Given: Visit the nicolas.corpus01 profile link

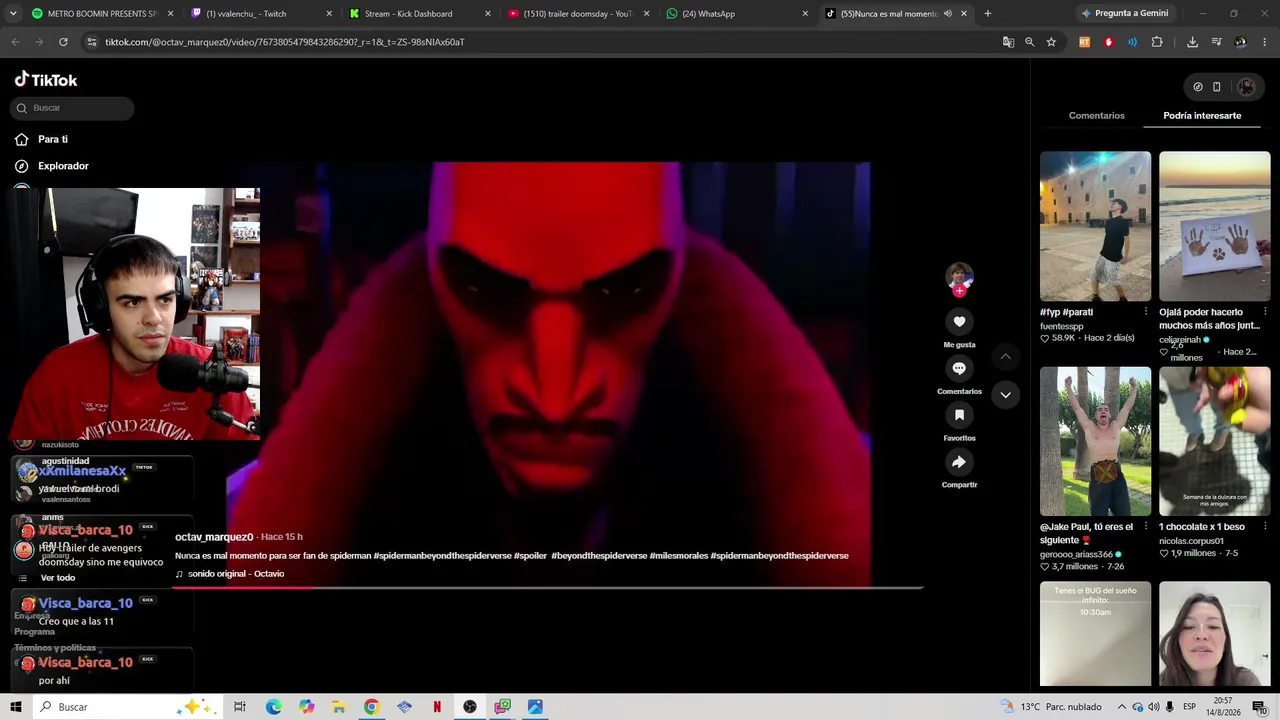Looking at the screenshot, I should click(x=1191, y=541).
